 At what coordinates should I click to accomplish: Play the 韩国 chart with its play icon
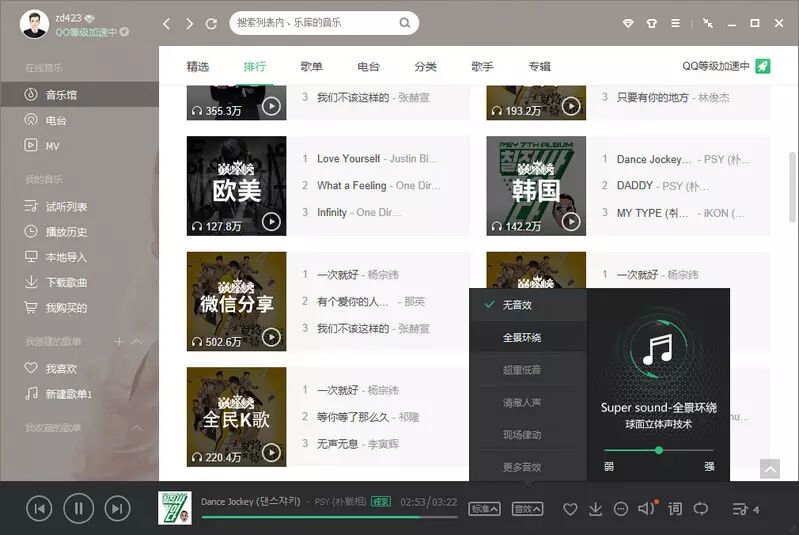click(x=571, y=222)
